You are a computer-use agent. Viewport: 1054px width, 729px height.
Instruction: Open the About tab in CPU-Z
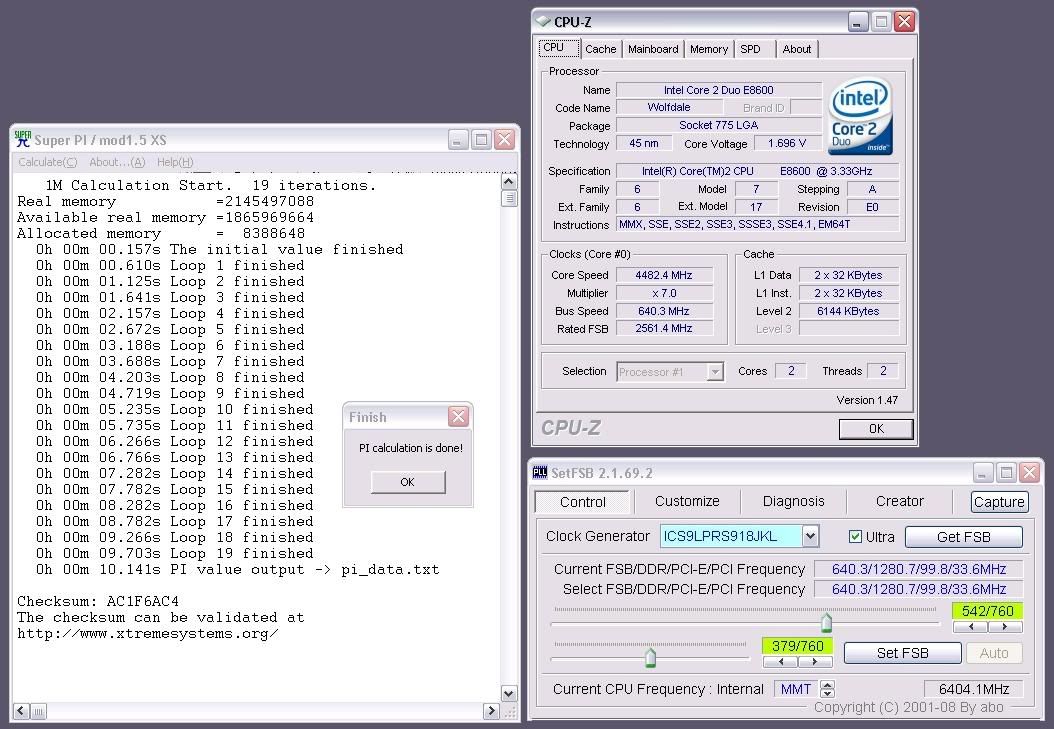pyautogui.click(x=797, y=49)
